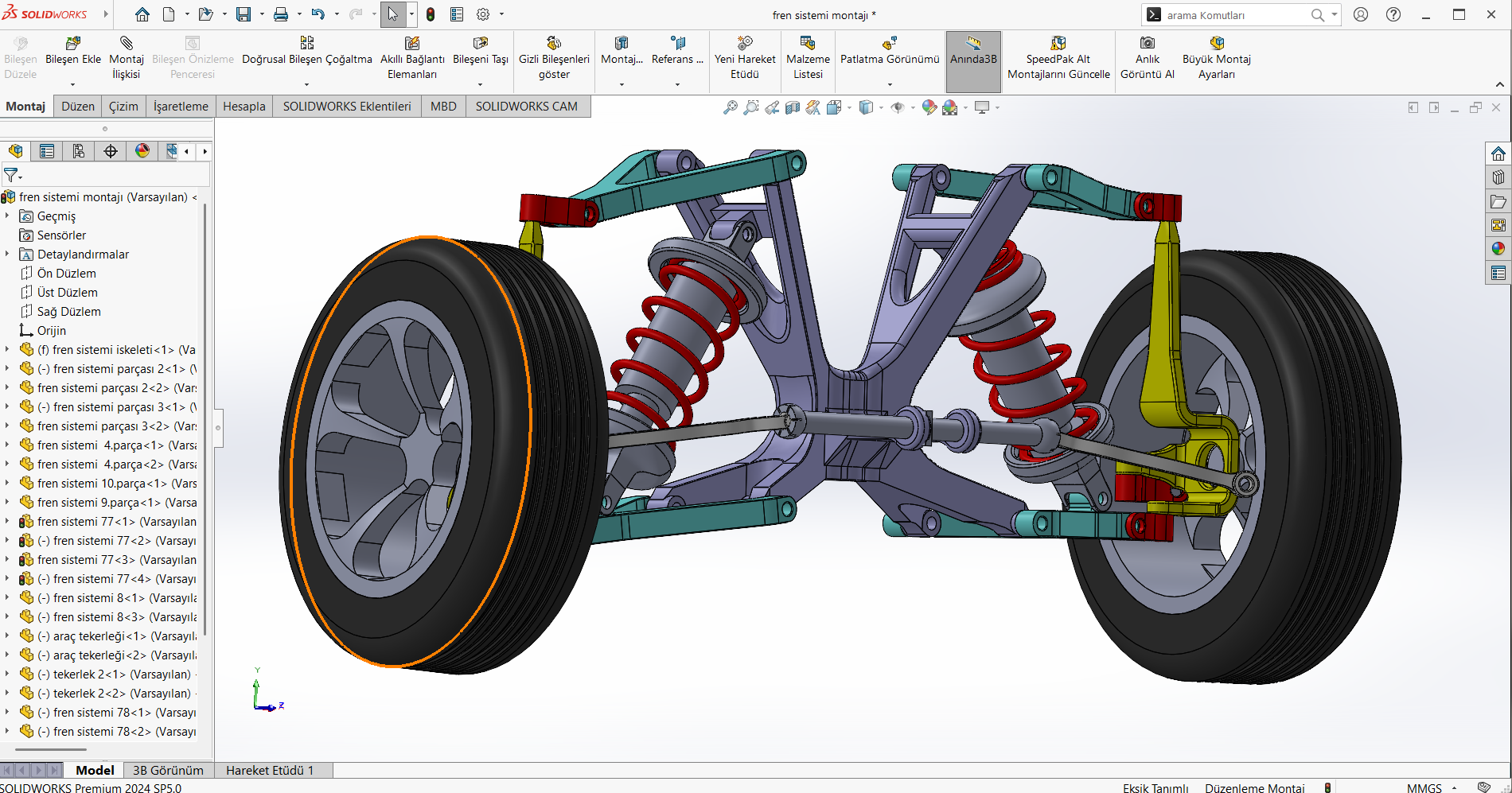
Task: Click the Rebuild traffic light icon
Action: point(431,14)
